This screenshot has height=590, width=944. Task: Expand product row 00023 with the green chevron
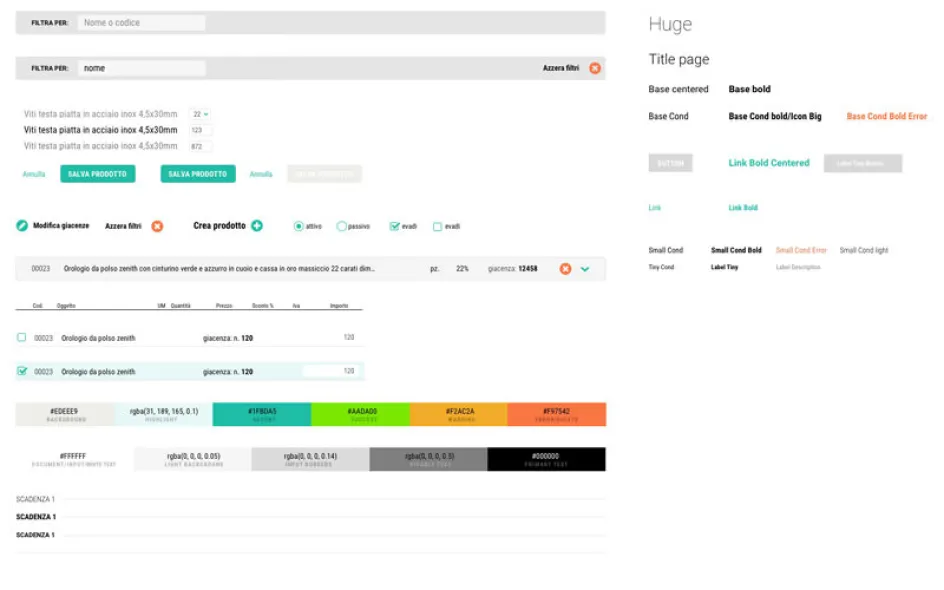(585, 269)
